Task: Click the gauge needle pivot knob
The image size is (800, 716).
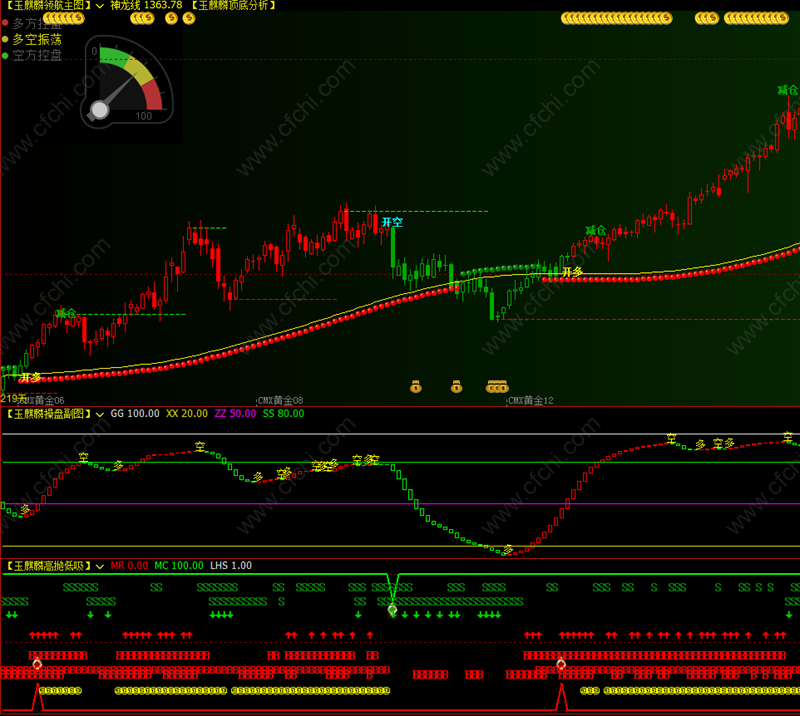Action: pos(99,110)
